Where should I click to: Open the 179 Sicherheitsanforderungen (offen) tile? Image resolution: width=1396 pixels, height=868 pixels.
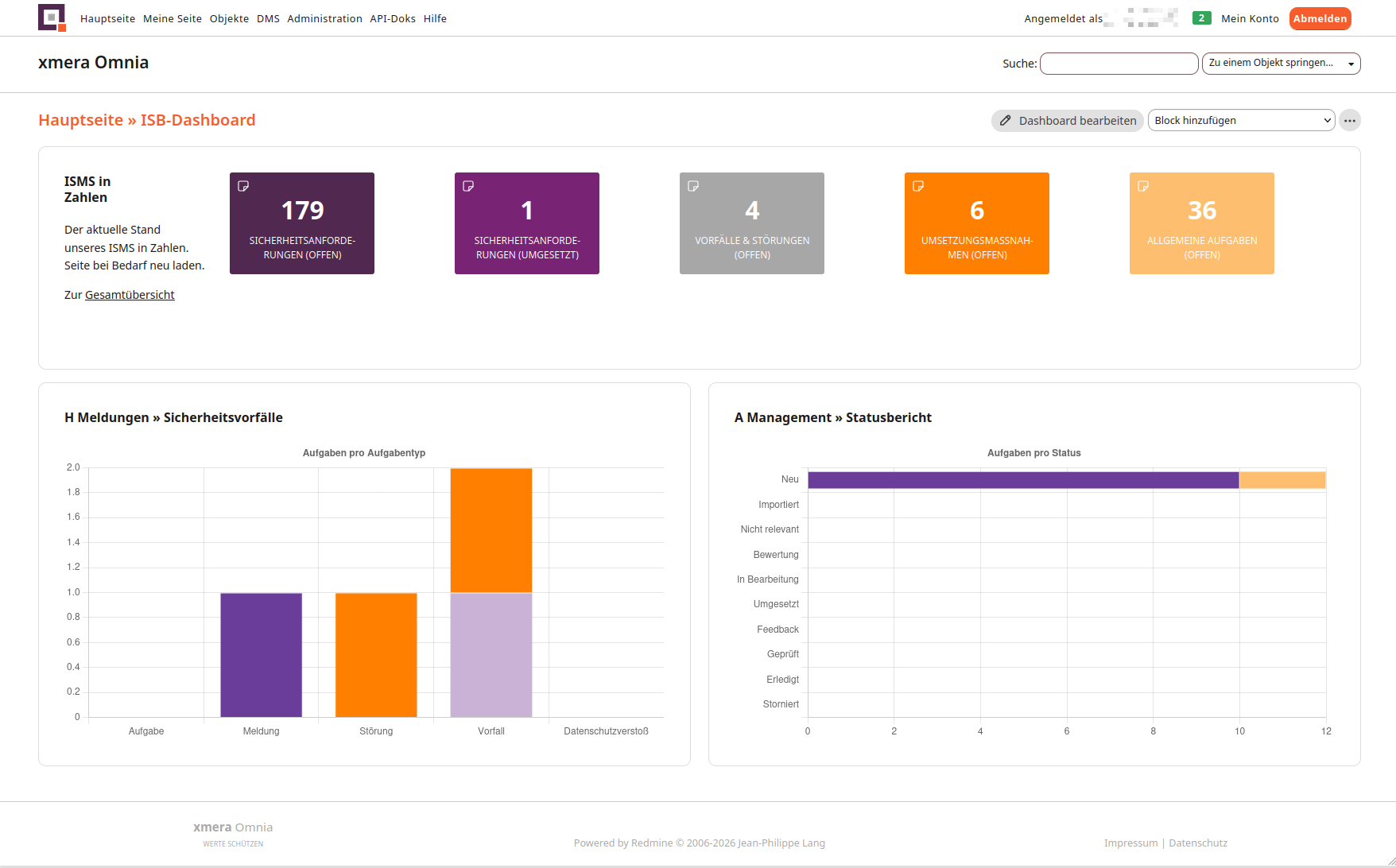pyautogui.click(x=302, y=223)
